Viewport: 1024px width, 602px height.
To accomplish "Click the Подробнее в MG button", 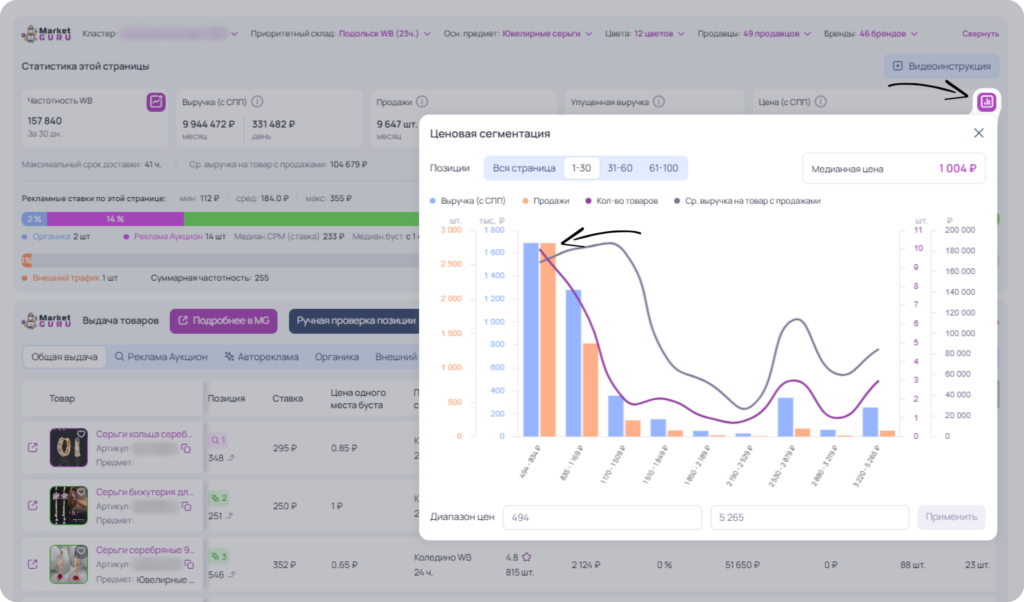I will (223, 321).
